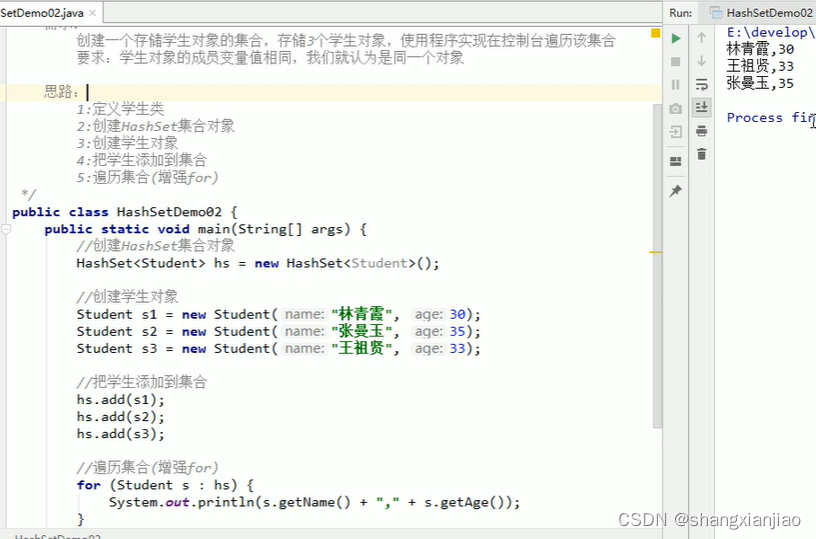816x539 pixels.
Task: Clear all console output with trash icon
Action: pos(702,154)
